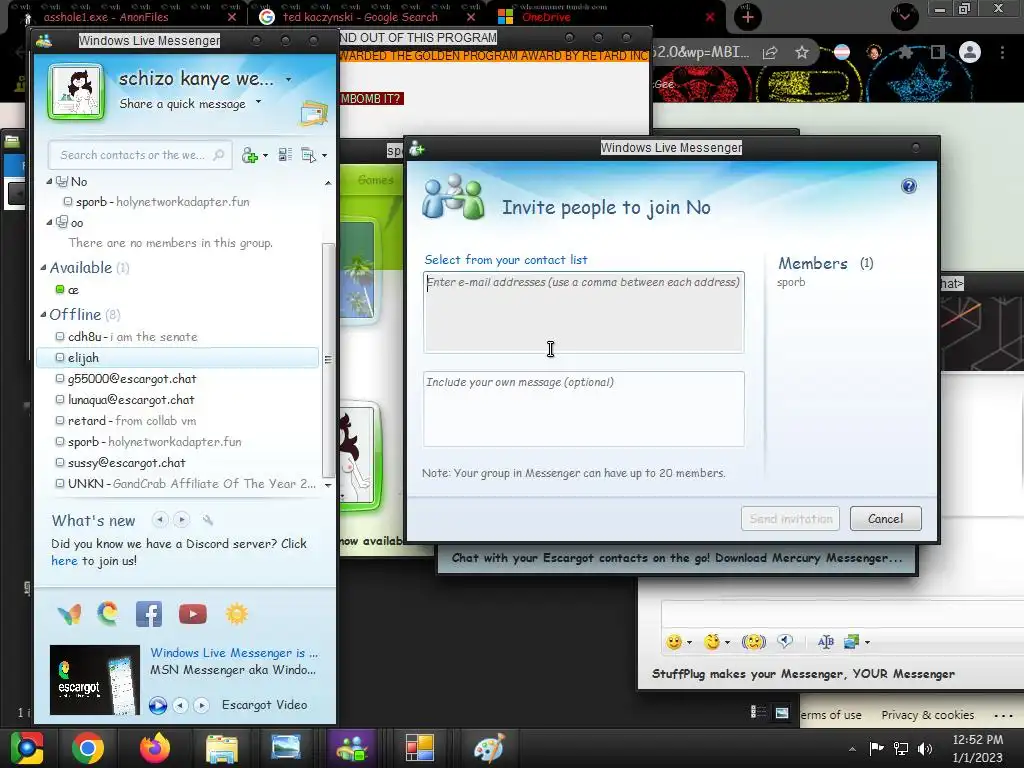Image resolution: width=1024 pixels, height=768 pixels.
Task: Click the e-mail addresses field in invite dialog
Action: click(x=583, y=312)
